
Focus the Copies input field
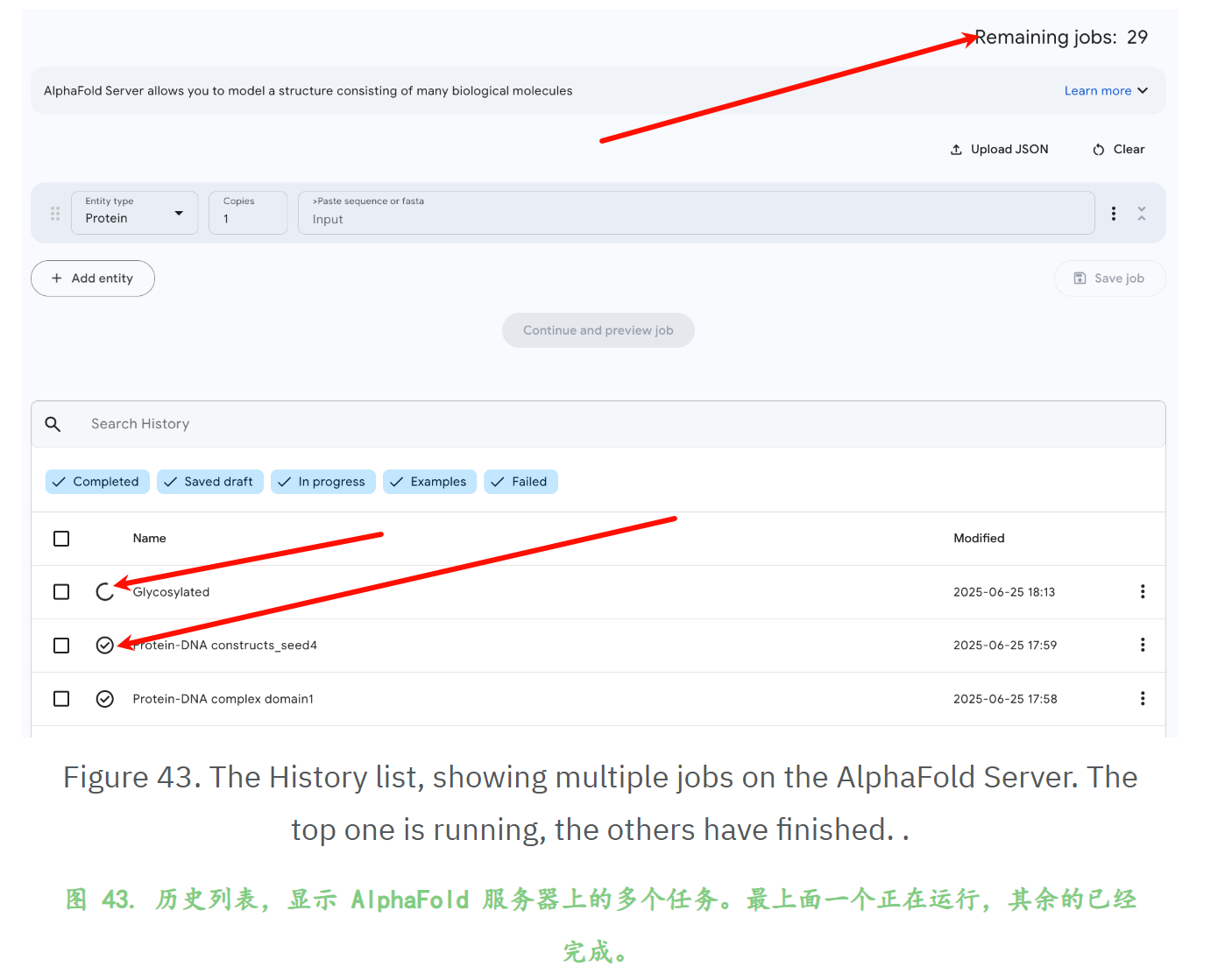(x=248, y=213)
